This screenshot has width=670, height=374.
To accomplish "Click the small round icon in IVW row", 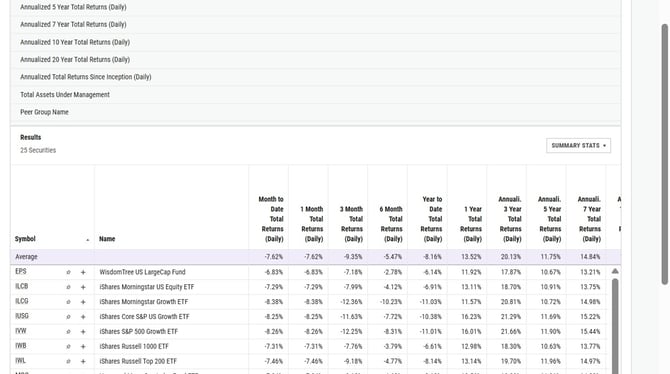I will tap(68, 332).
